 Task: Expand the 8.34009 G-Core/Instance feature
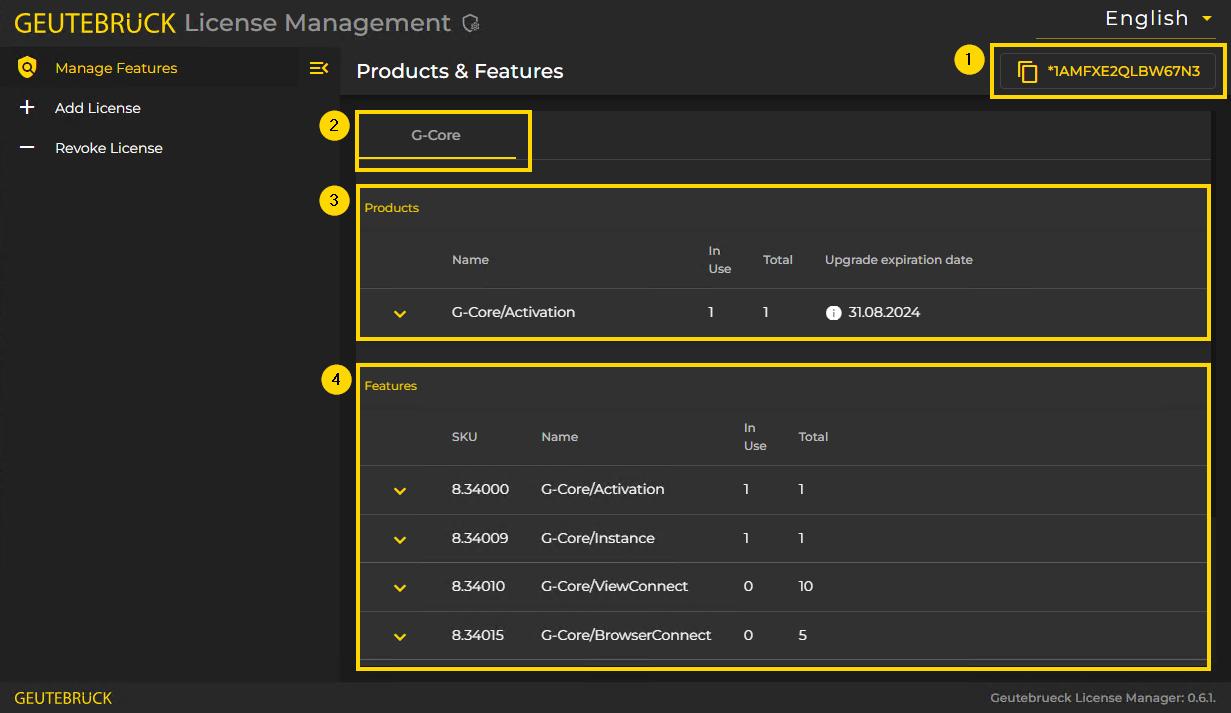point(399,538)
